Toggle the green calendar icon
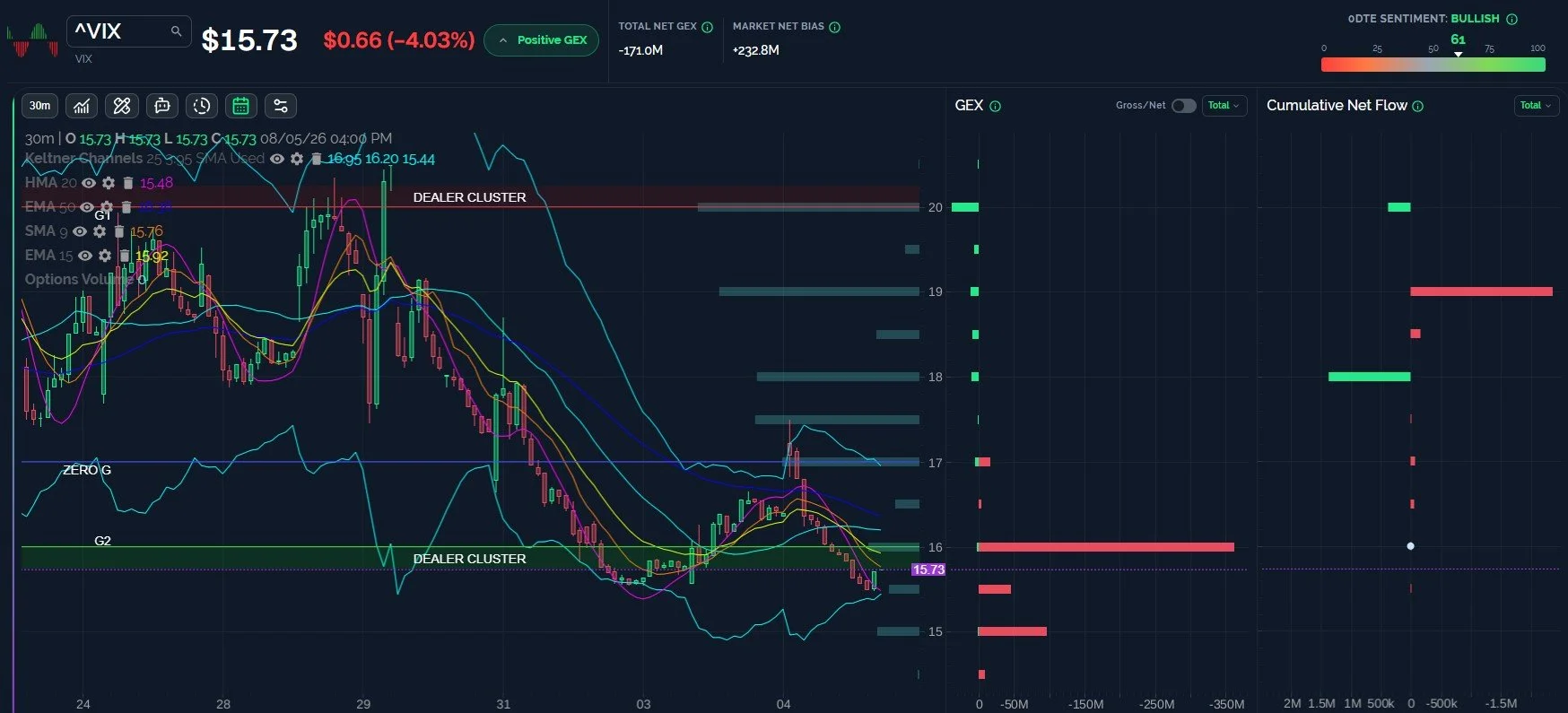The height and width of the screenshot is (713, 1568). pos(241,106)
